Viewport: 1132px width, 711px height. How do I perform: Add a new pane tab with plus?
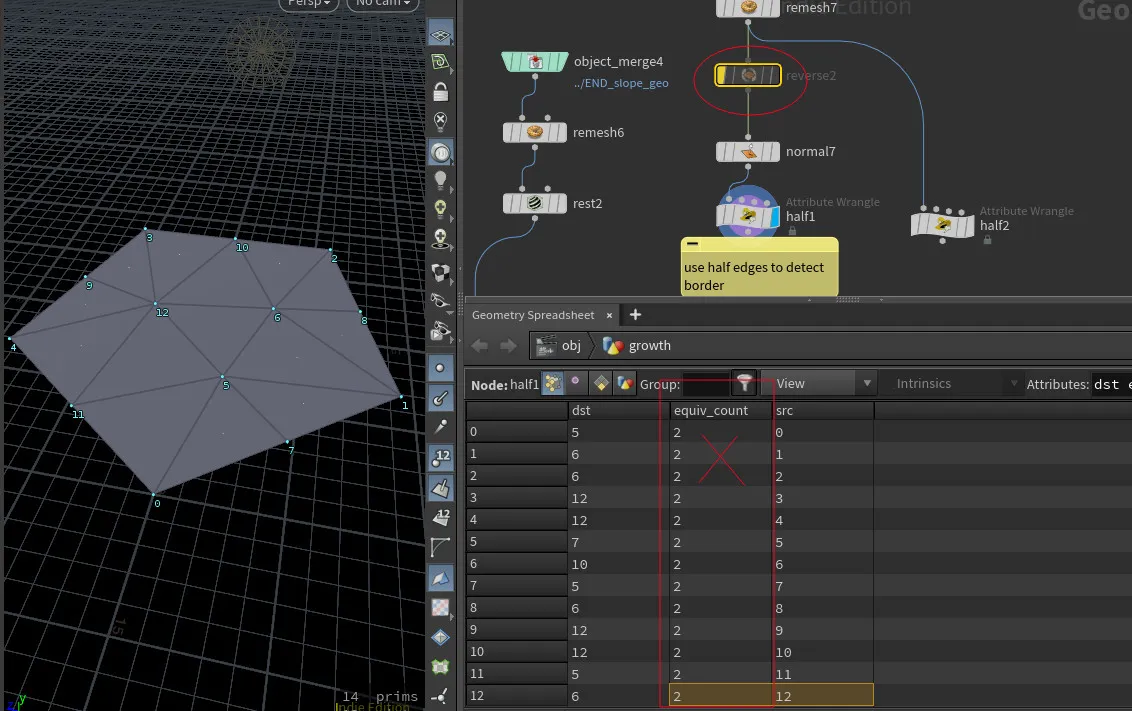(635, 315)
